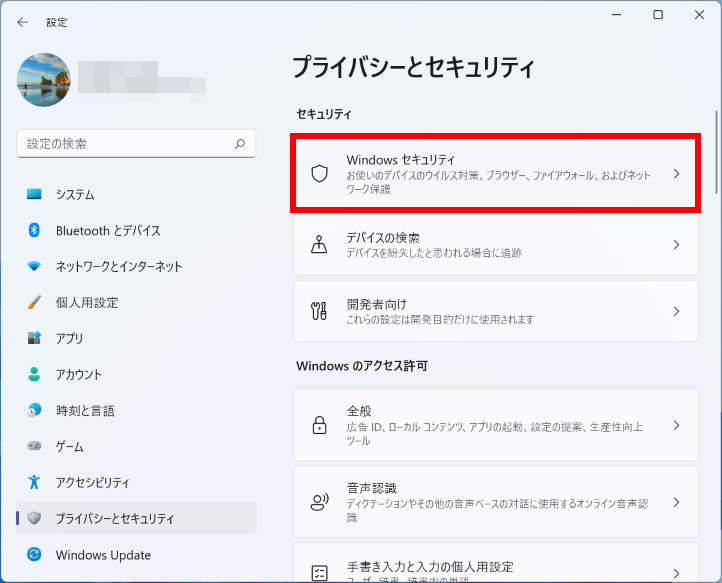This screenshot has height=583, width=722.
Task: Click the speech icon for 音声認識
Action: pos(319,502)
